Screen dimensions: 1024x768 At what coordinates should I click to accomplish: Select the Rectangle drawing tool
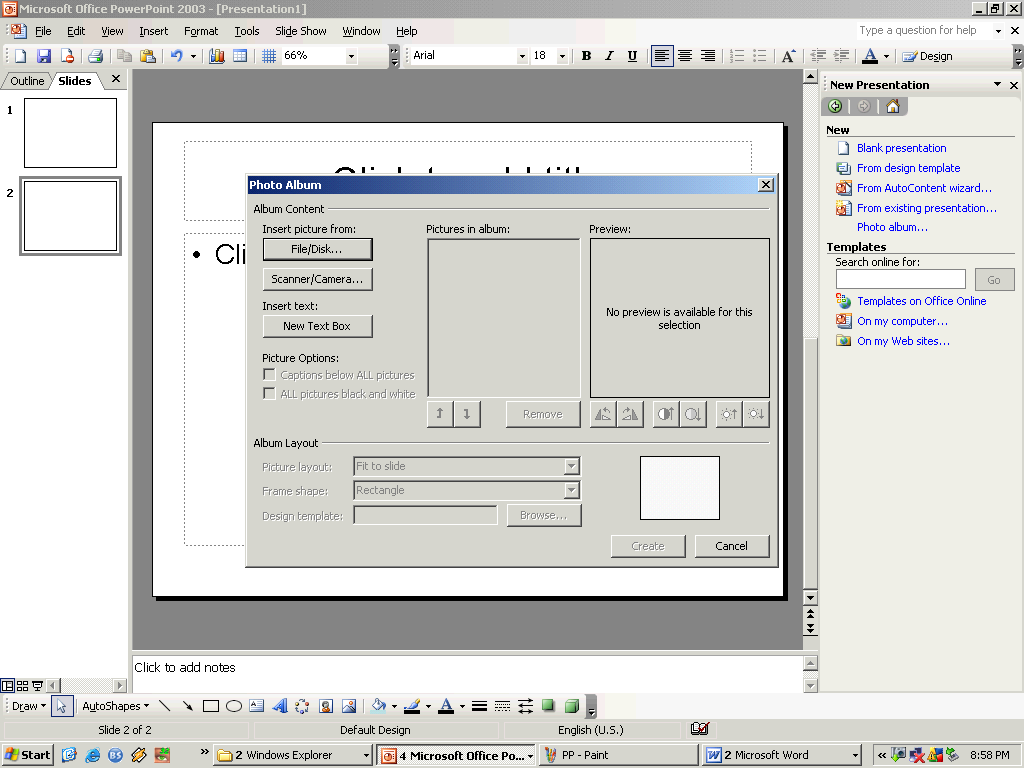tap(210, 706)
